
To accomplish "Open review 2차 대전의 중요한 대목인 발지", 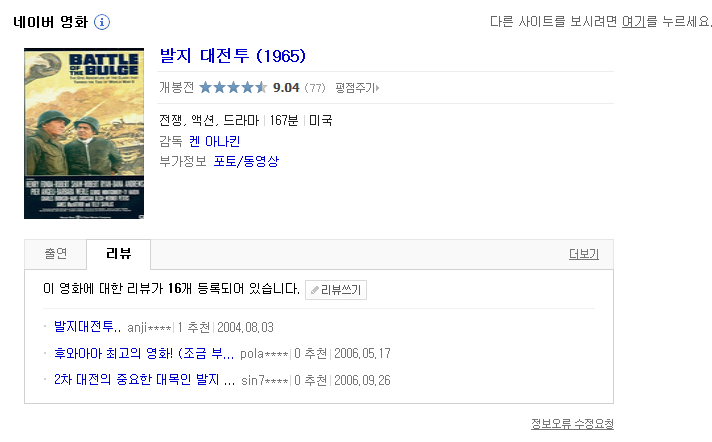I will (x=144, y=380).
